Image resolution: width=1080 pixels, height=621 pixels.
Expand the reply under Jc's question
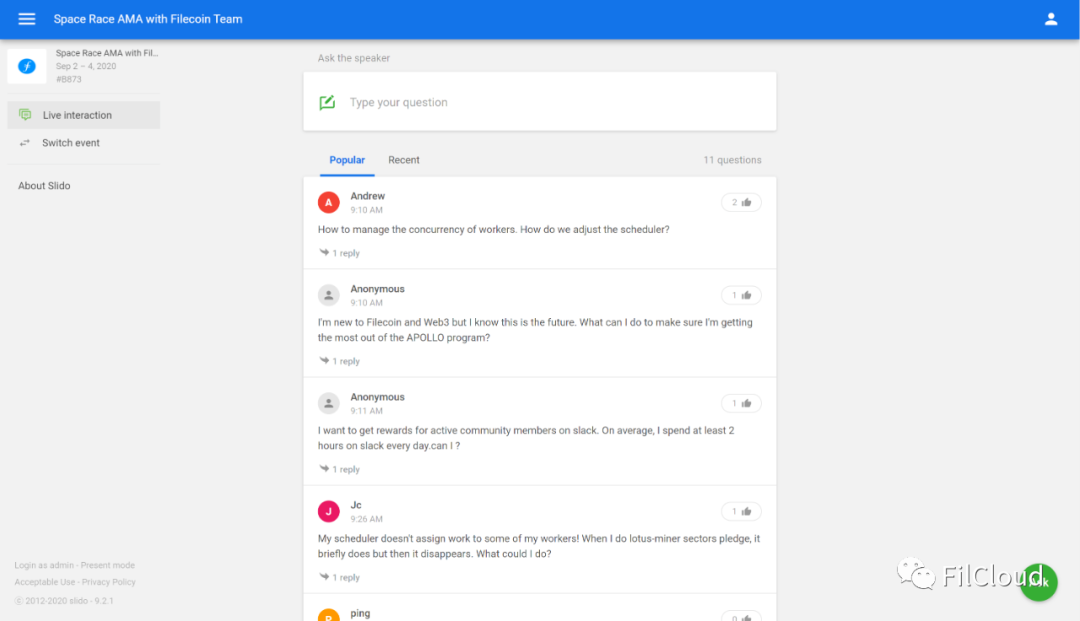[x=340, y=577]
